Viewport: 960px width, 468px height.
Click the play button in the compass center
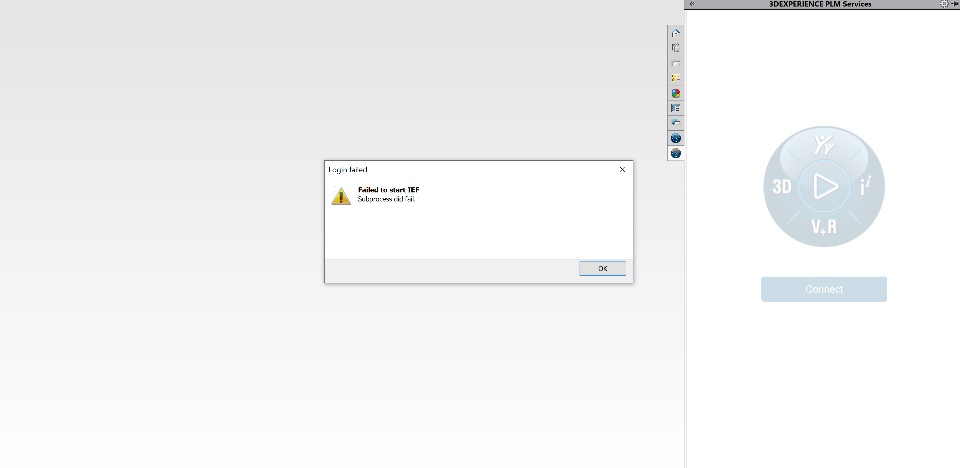pos(824,186)
